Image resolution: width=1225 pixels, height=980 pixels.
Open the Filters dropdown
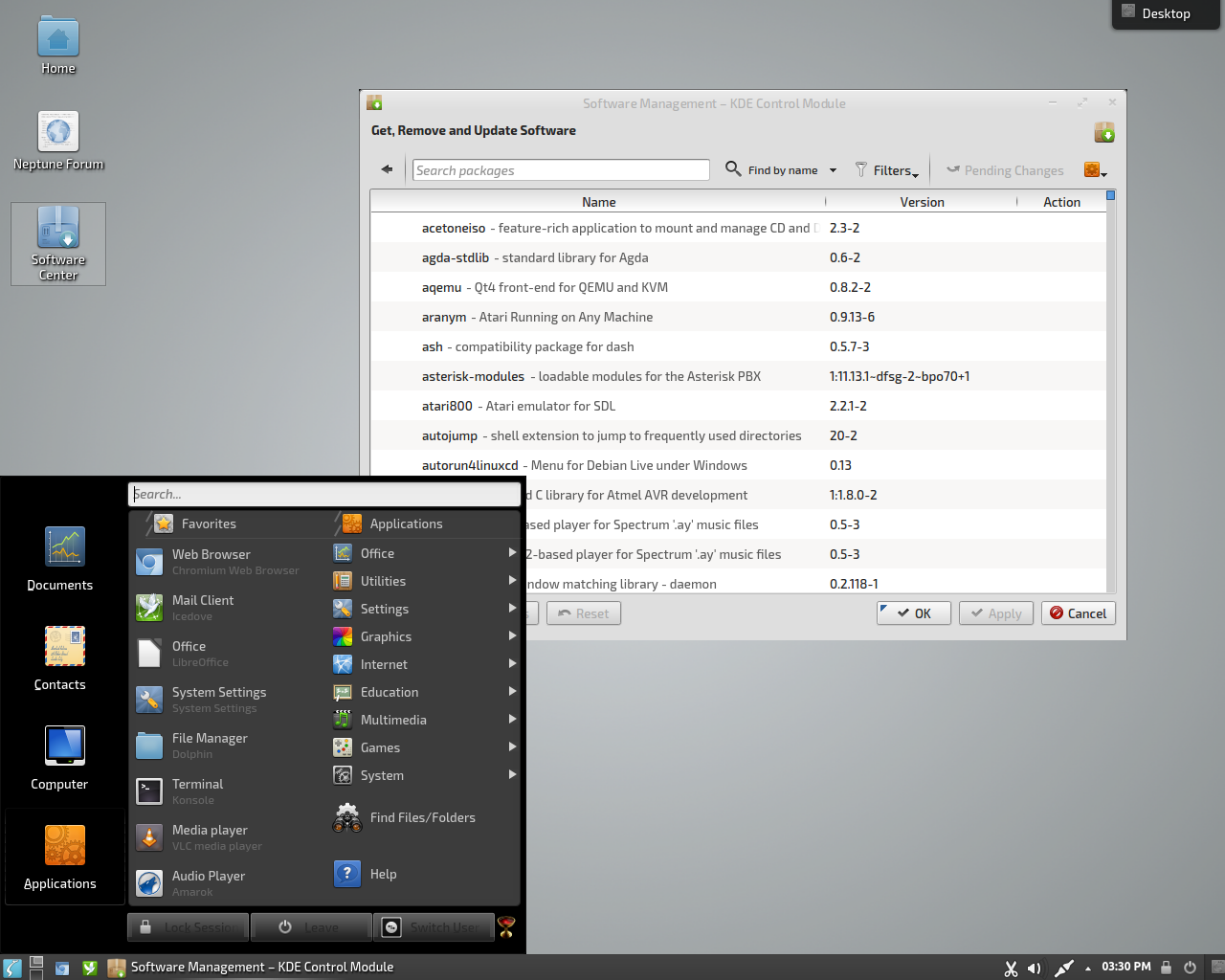[887, 169]
